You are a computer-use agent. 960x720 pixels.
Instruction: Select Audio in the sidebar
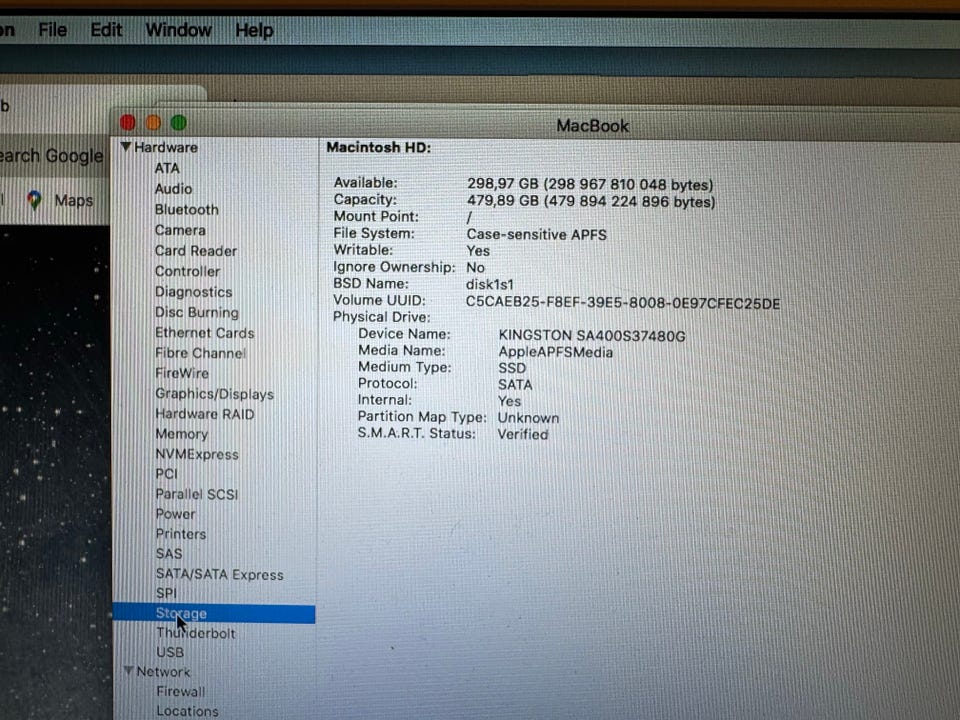point(173,189)
